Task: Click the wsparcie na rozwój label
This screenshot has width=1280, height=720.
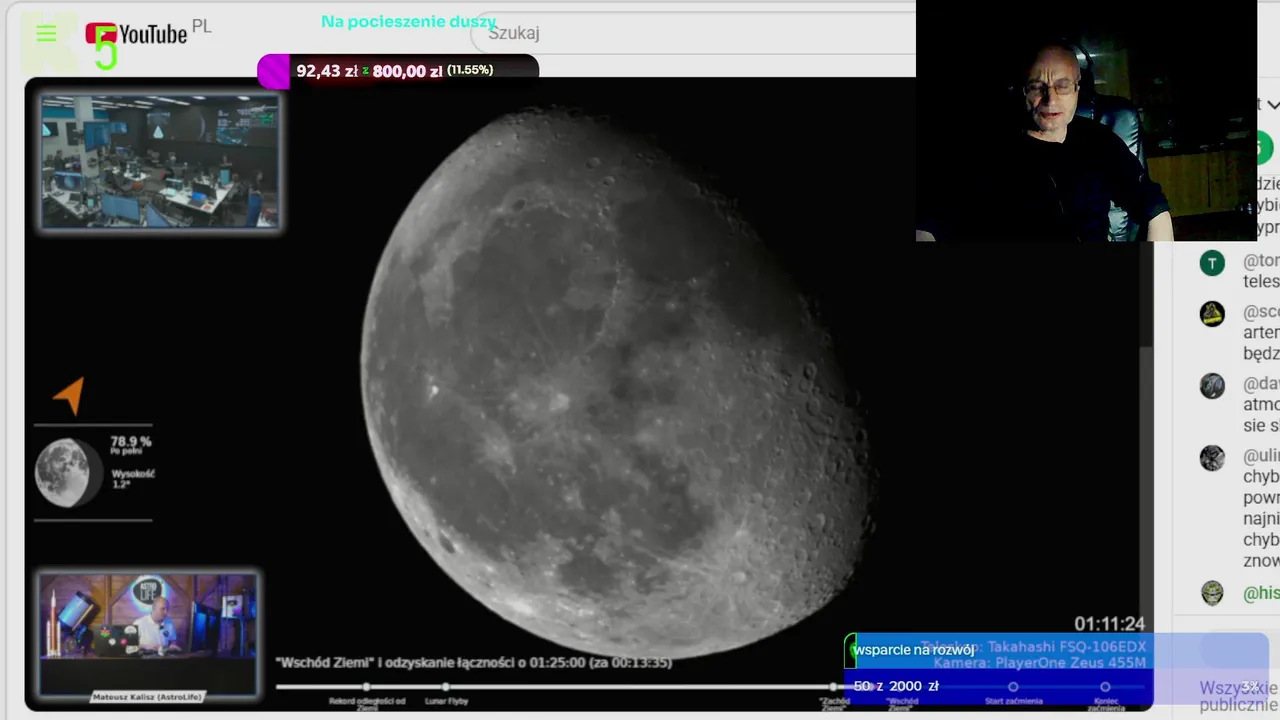Action: coord(913,650)
